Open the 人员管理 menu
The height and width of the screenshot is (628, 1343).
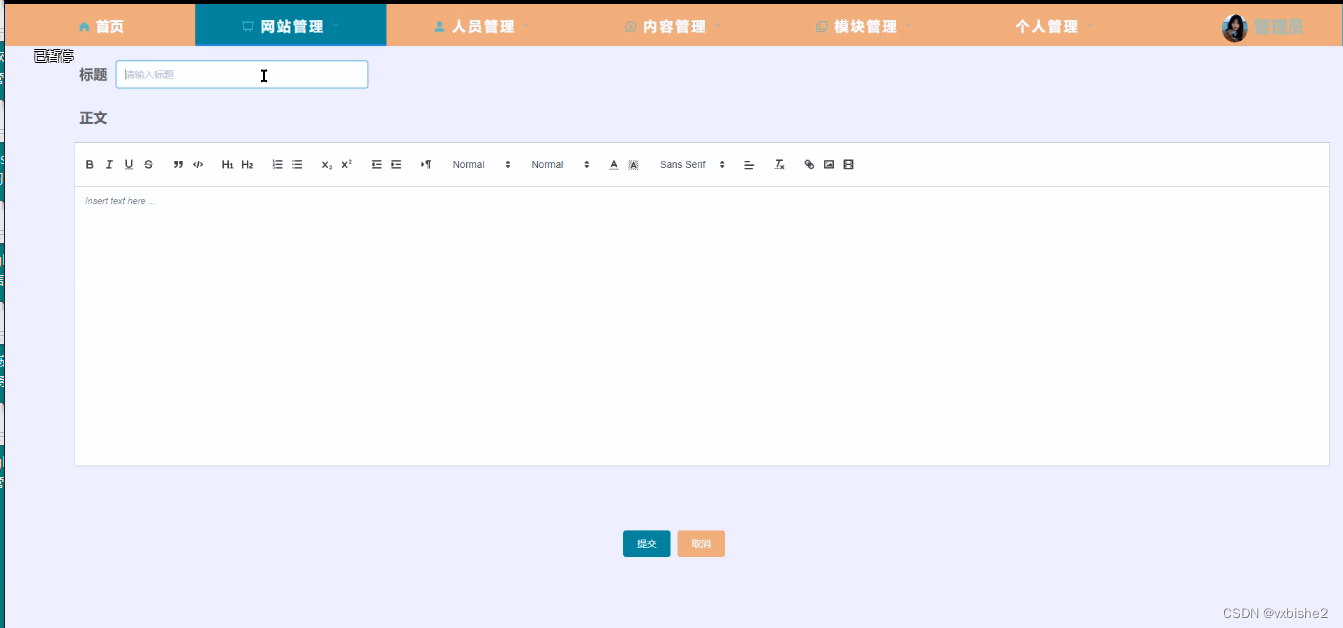[482, 27]
